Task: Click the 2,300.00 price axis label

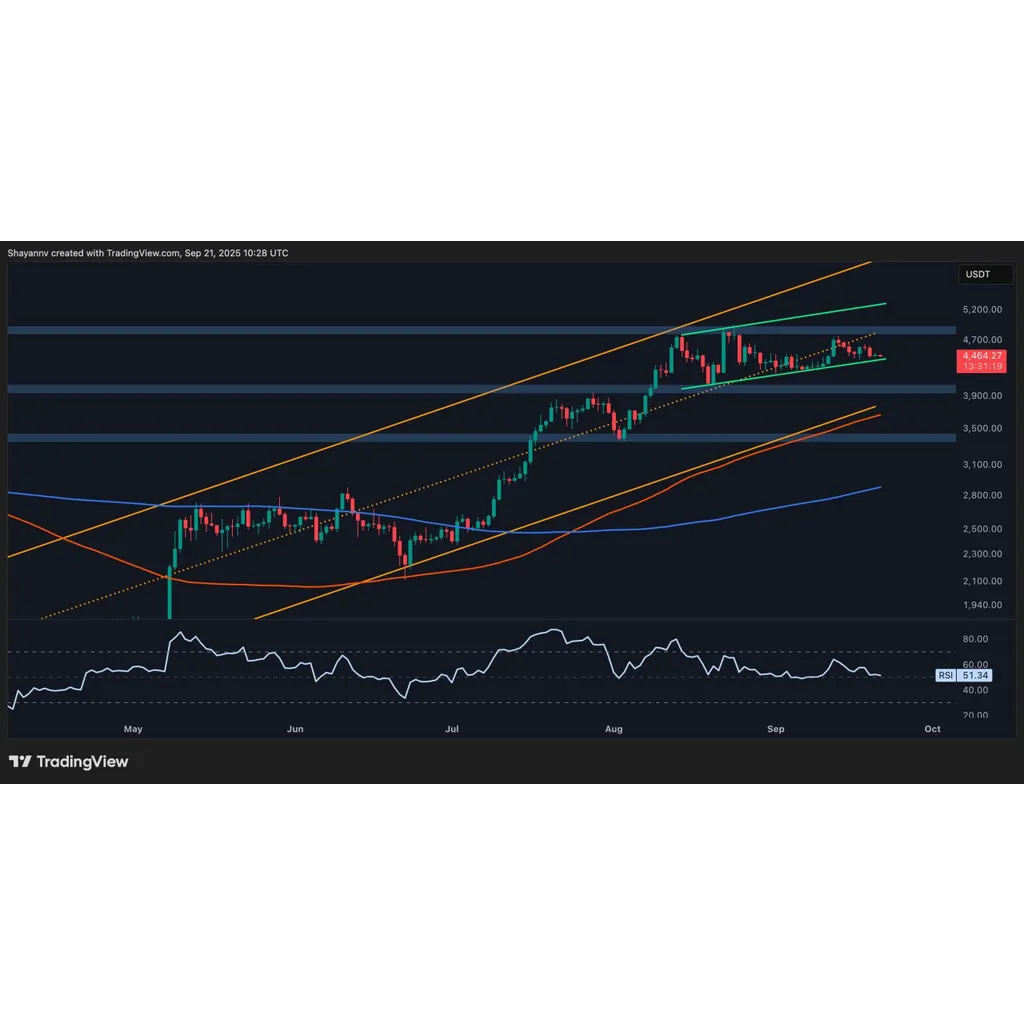Action: (x=982, y=554)
